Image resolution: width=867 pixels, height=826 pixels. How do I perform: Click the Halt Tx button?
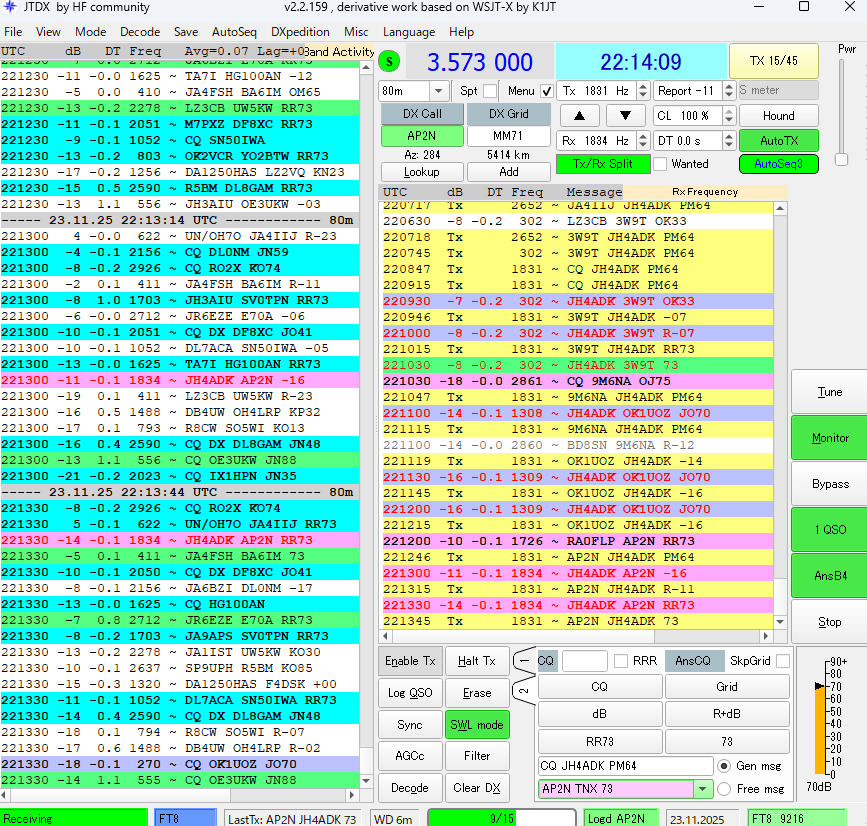point(476,661)
